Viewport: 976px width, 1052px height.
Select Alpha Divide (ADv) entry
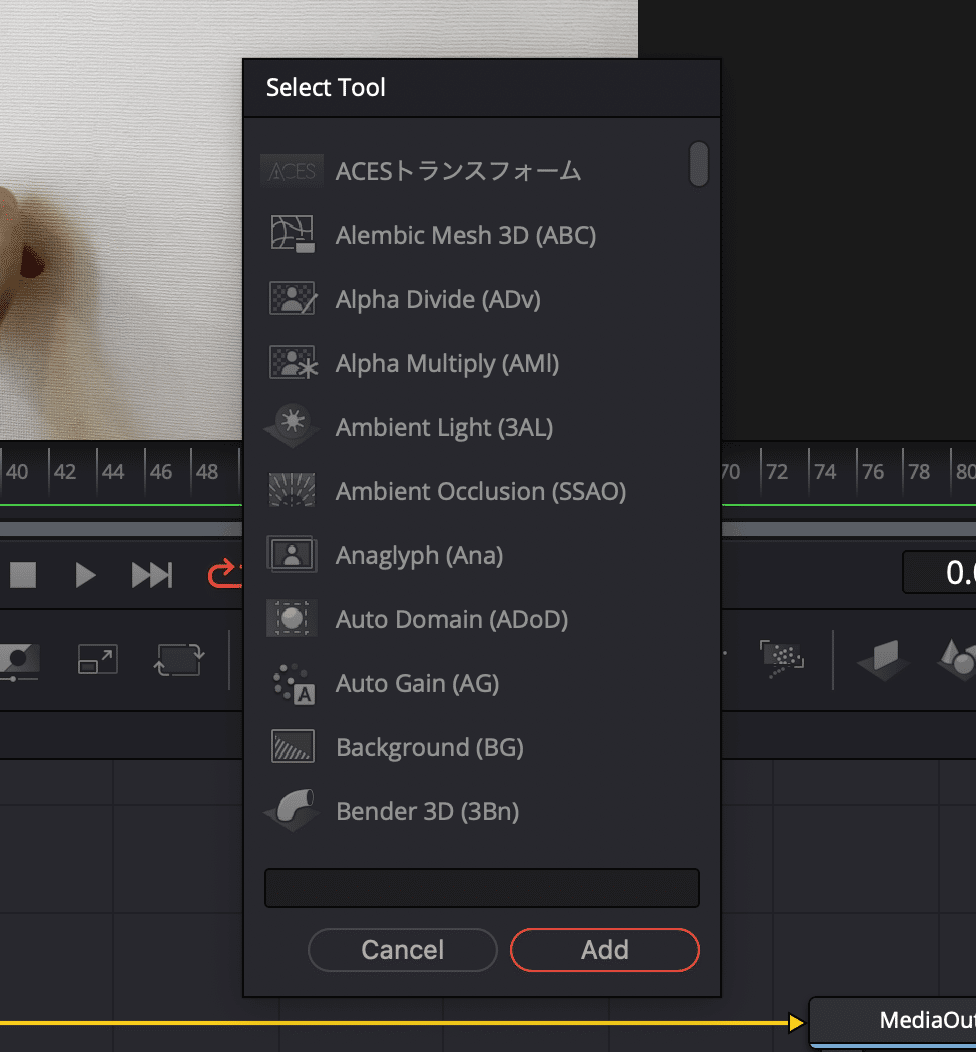(x=438, y=299)
